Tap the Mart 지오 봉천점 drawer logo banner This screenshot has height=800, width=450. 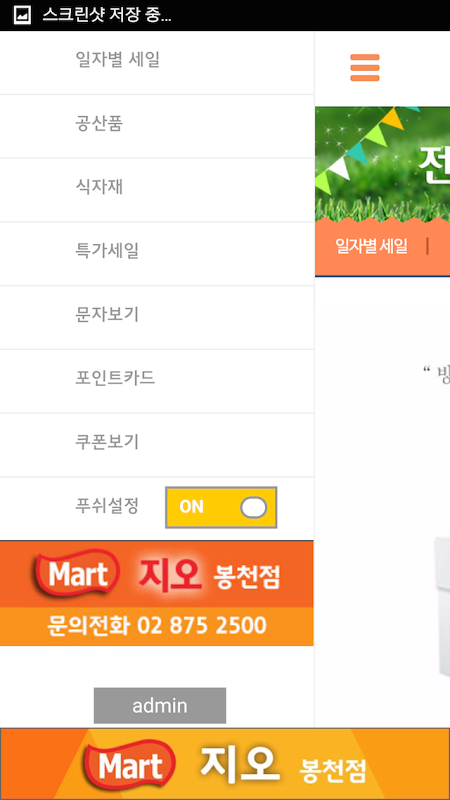(157, 574)
